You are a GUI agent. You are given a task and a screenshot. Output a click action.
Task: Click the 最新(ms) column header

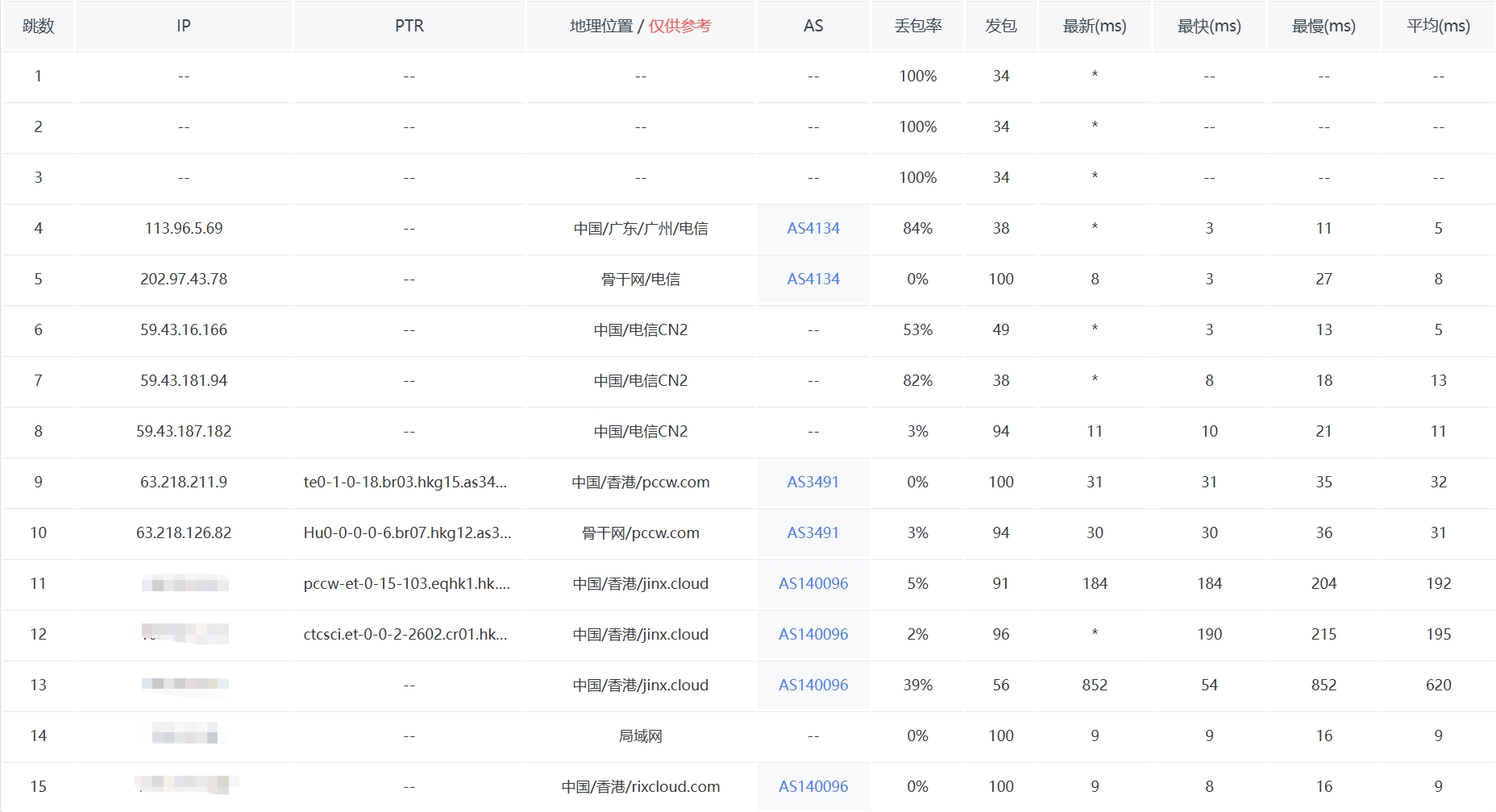(x=1095, y=26)
